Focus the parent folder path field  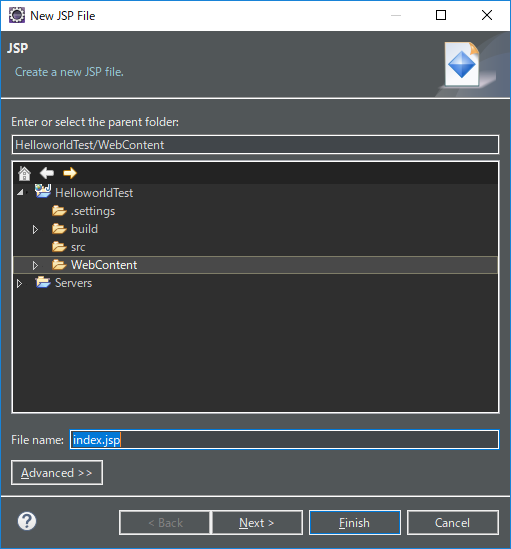(255, 145)
